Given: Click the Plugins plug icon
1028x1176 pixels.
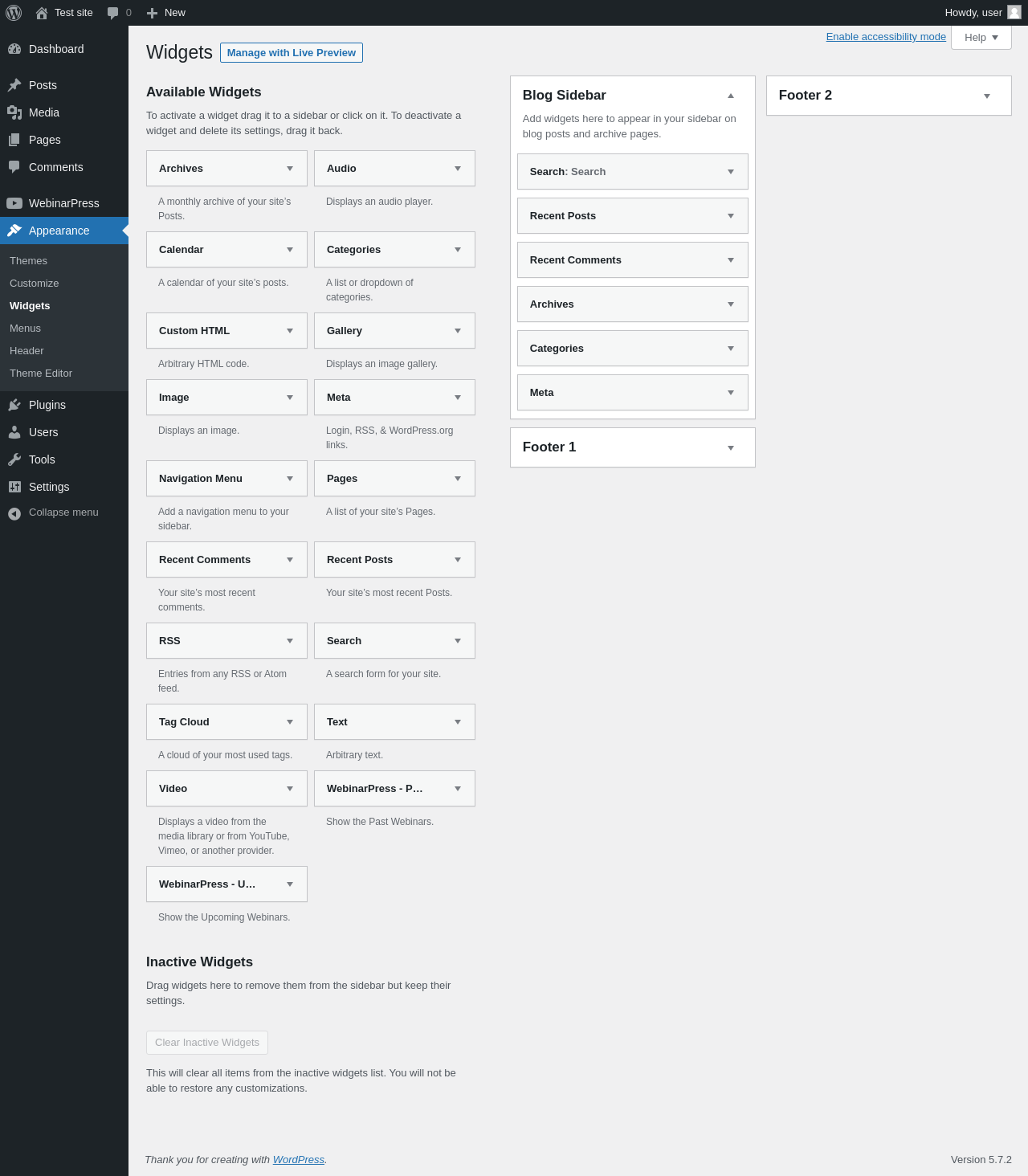Looking at the screenshot, I should (14, 405).
